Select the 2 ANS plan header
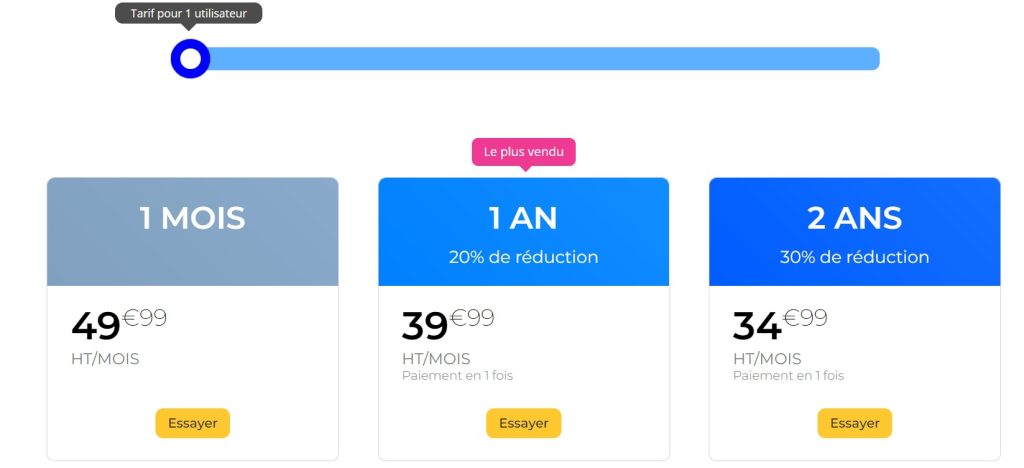Image resolution: width=1024 pixels, height=468 pixels. click(854, 218)
